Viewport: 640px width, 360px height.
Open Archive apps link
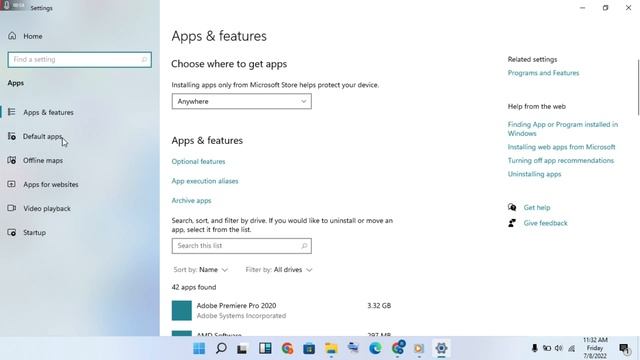click(x=191, y=201)
